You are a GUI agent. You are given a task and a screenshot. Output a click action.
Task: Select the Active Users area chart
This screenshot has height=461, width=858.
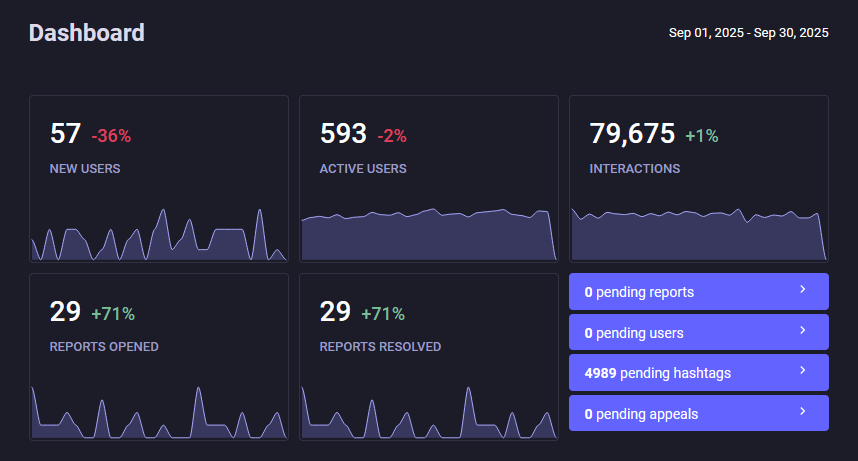tap(428, 236)
